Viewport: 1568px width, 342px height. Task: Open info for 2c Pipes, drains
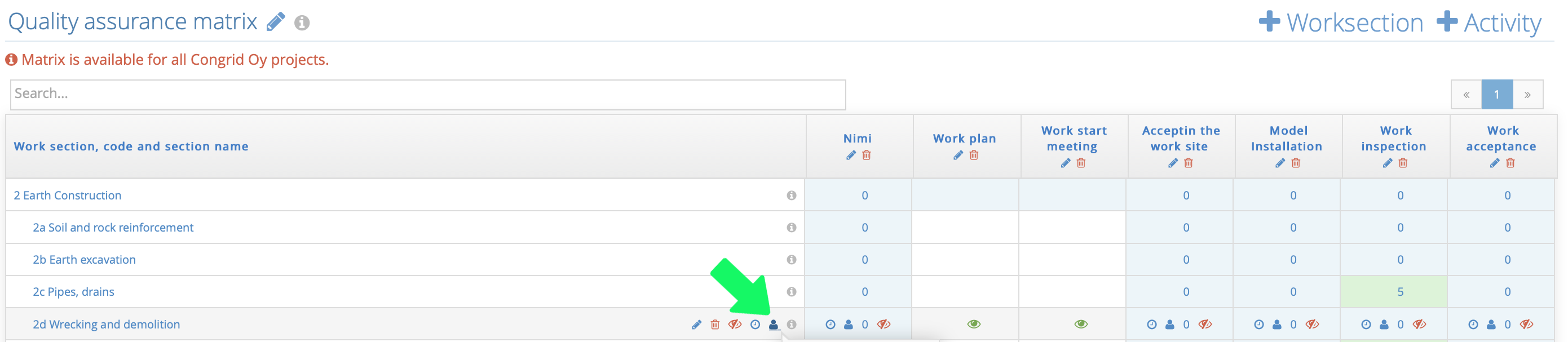tap(791, 292)
